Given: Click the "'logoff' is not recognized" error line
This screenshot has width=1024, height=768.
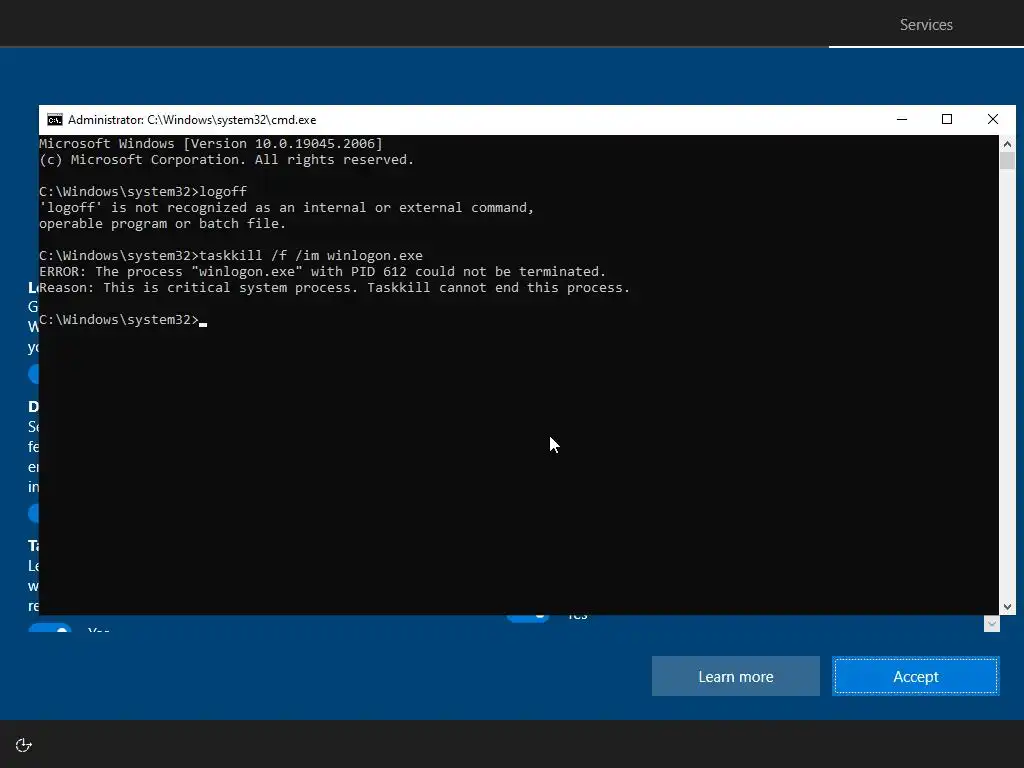Looking at the screenshot, I should (x=287, y=208).
